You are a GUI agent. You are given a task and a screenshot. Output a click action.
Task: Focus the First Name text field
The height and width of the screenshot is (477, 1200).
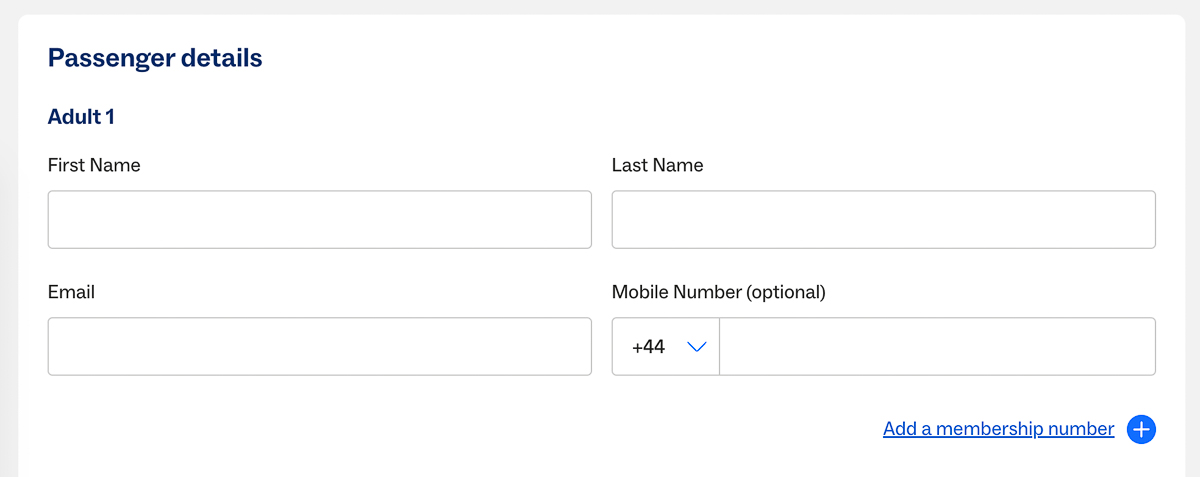320,220
